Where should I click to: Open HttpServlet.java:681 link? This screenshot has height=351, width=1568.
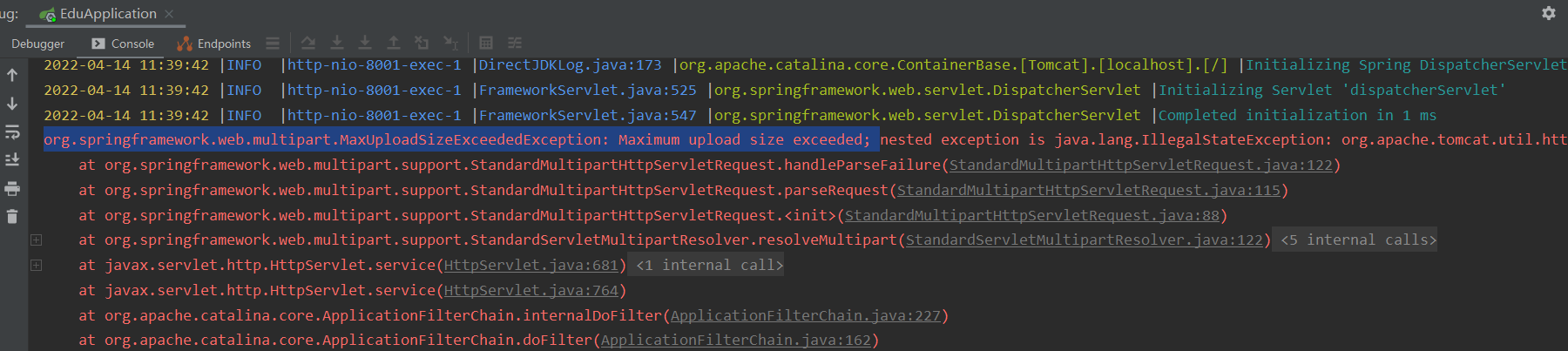point(531,265)
